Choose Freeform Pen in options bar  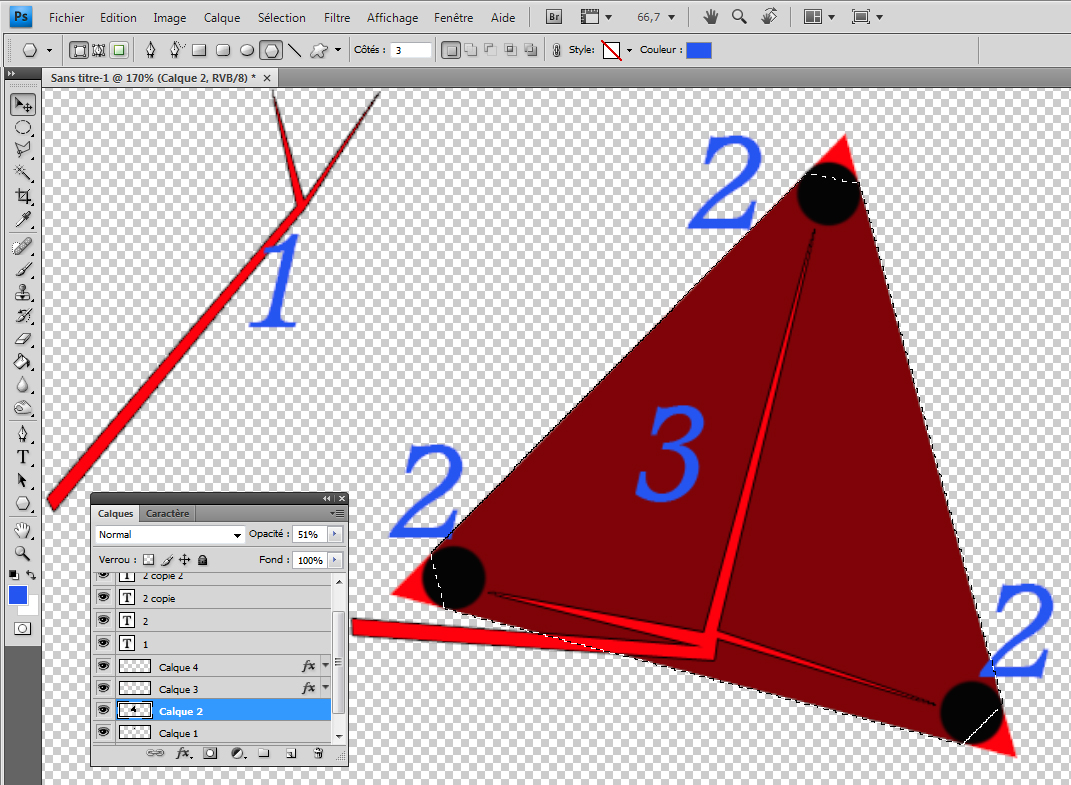[176, 50]
